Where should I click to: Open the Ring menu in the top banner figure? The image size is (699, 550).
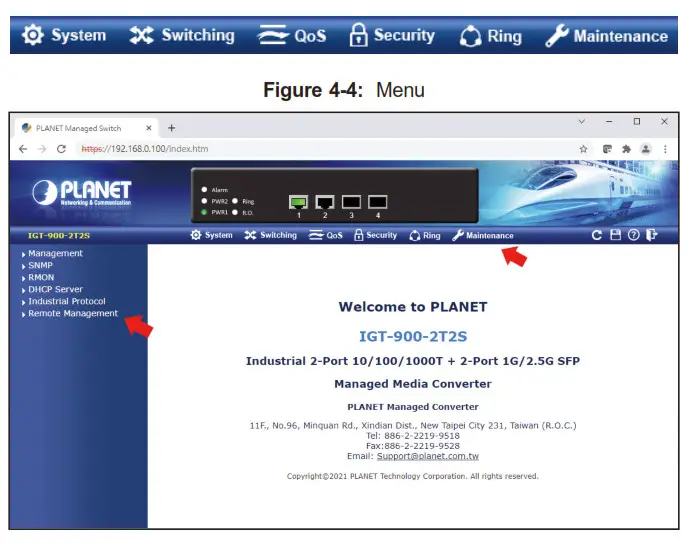[x=490, y=36]
